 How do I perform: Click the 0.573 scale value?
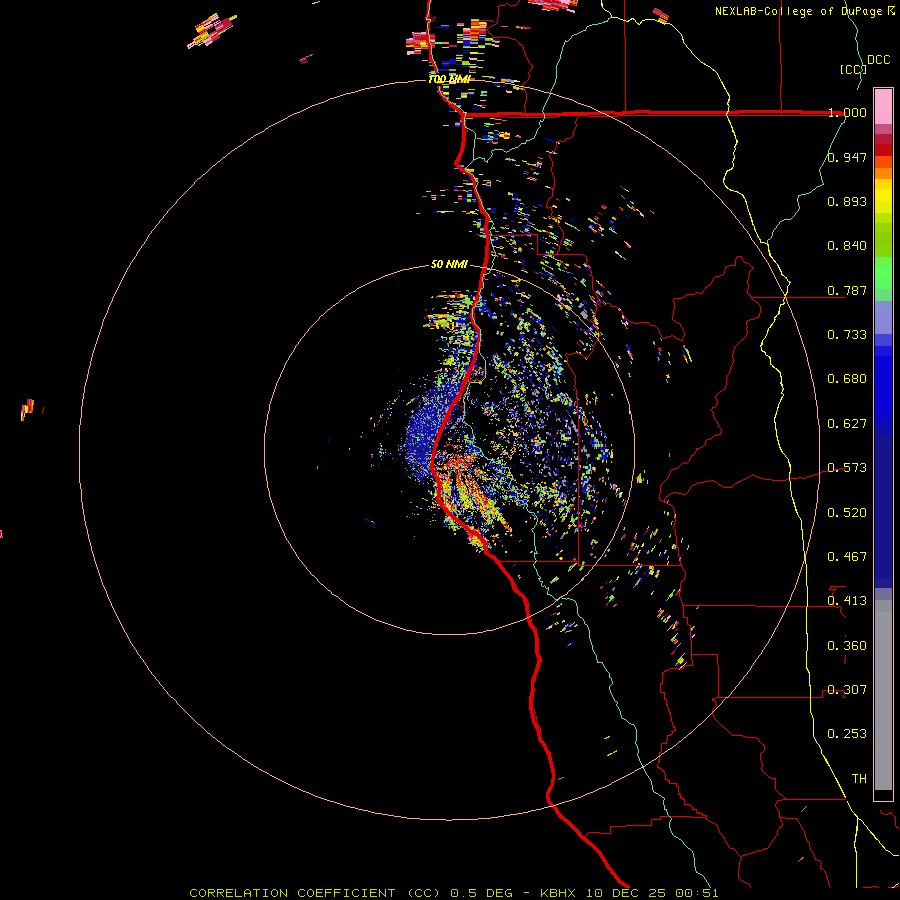(847, 468)
